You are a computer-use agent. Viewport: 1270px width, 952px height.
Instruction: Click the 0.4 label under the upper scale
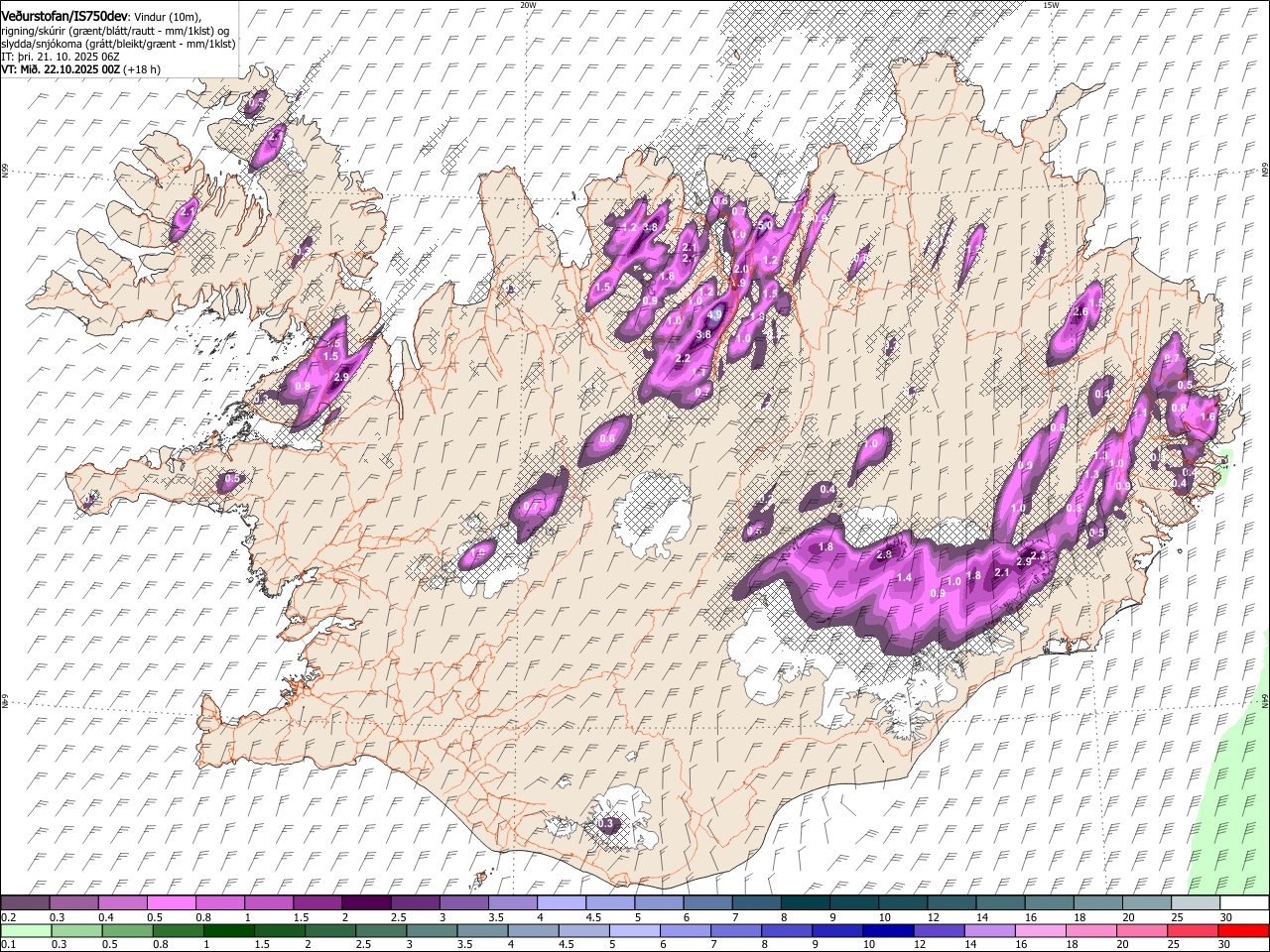[106, 917]
